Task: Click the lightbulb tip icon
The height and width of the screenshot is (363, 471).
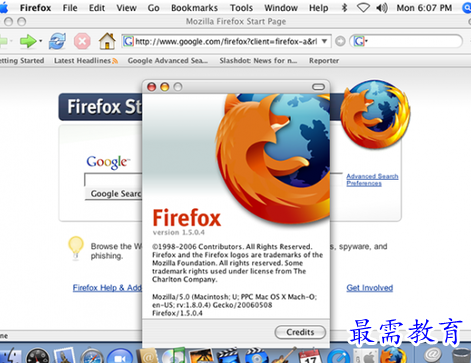Action: (76, 247)
